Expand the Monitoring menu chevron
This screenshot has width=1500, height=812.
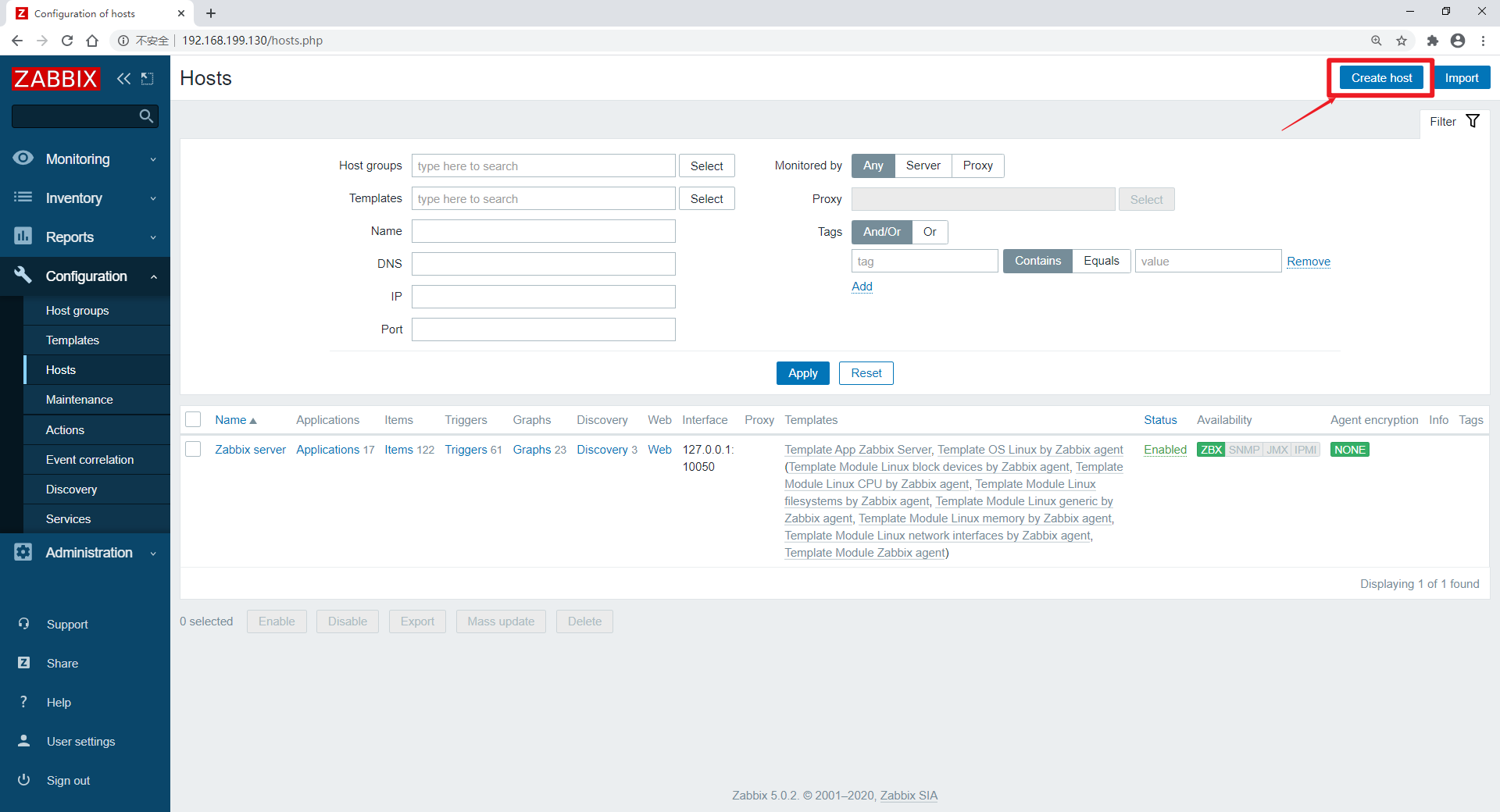[153, 159]
